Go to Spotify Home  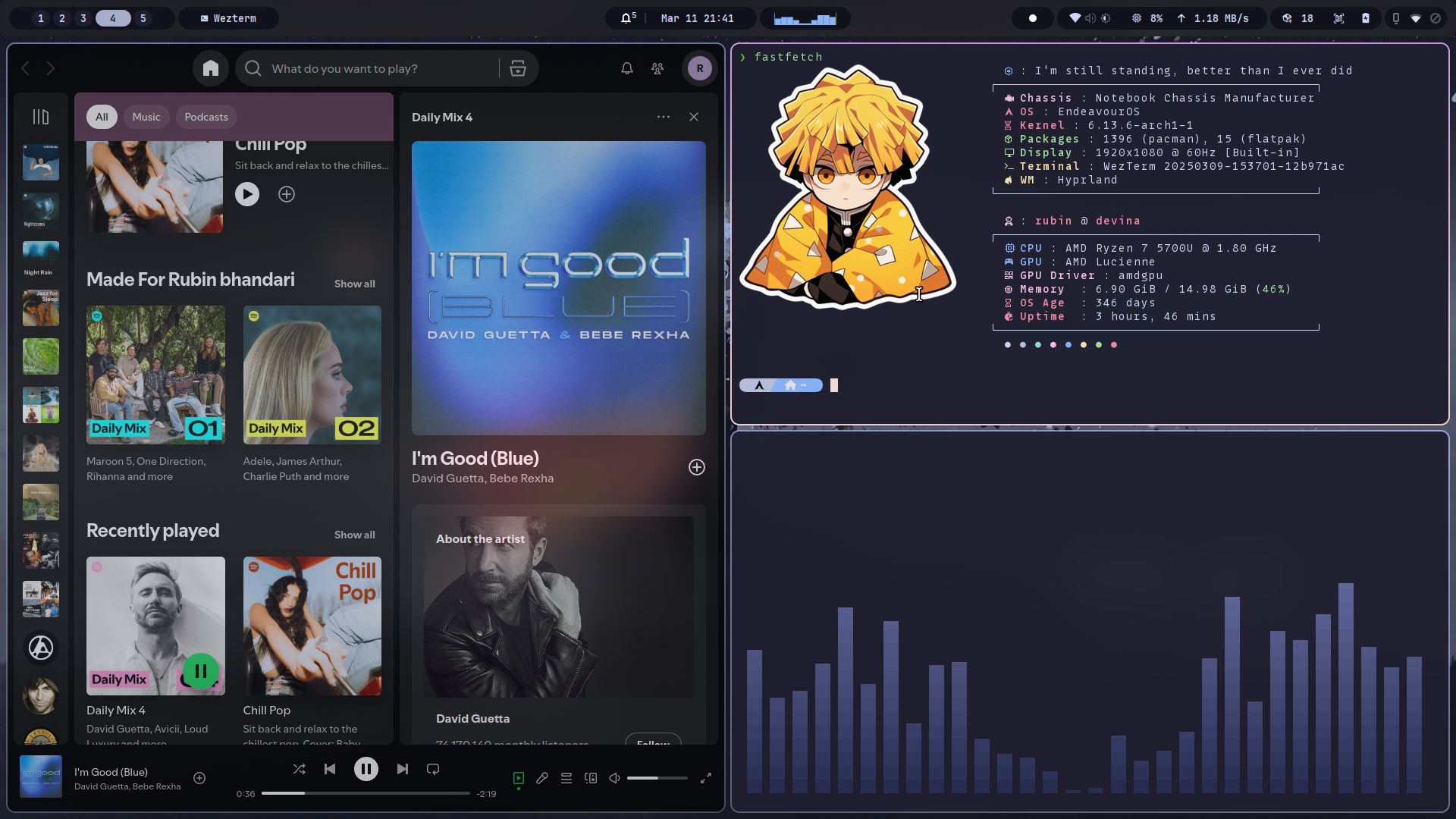pyautogui.click(x=211, y=68)
